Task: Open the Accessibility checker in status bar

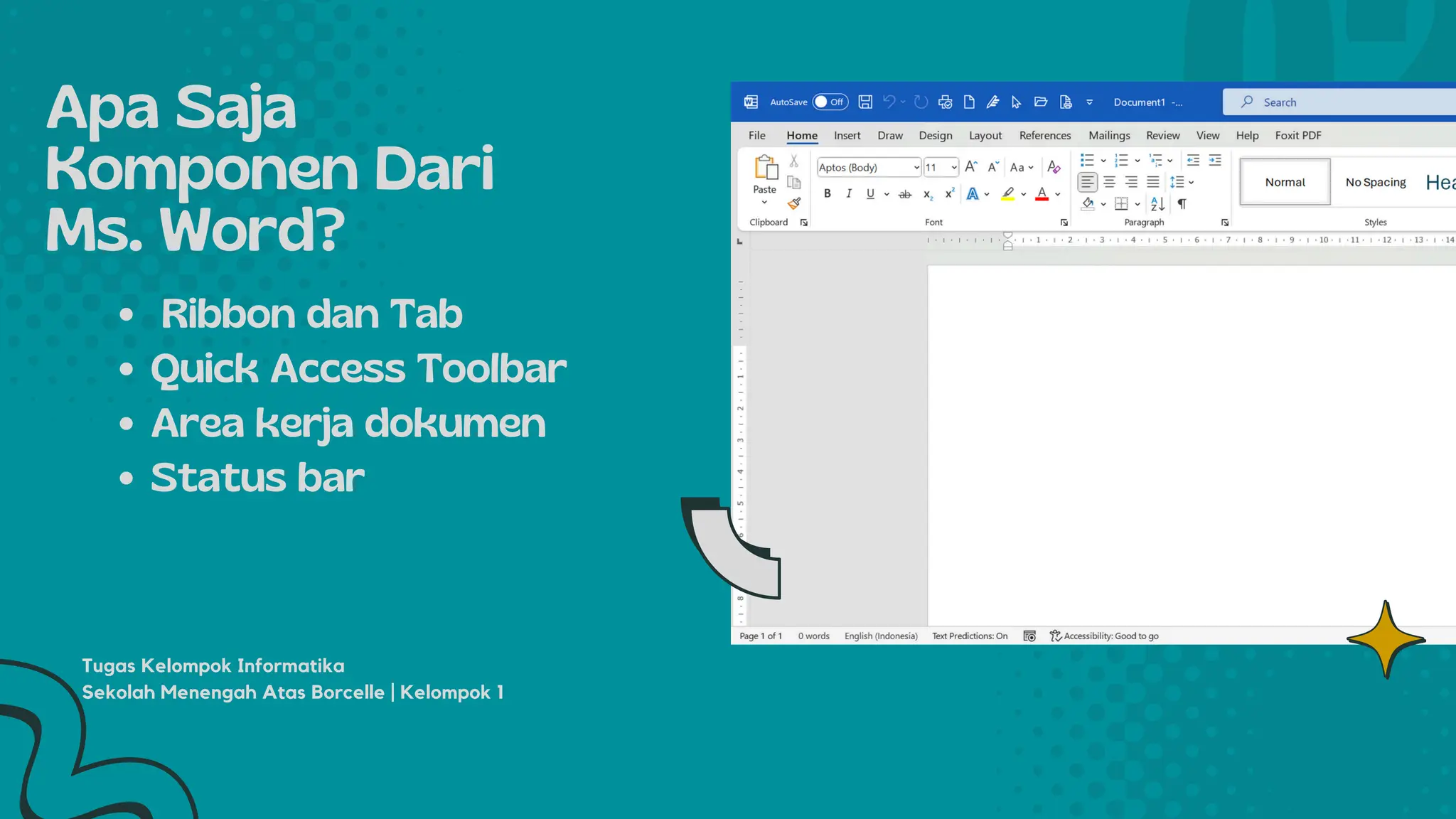Action: pos(1104,636)
